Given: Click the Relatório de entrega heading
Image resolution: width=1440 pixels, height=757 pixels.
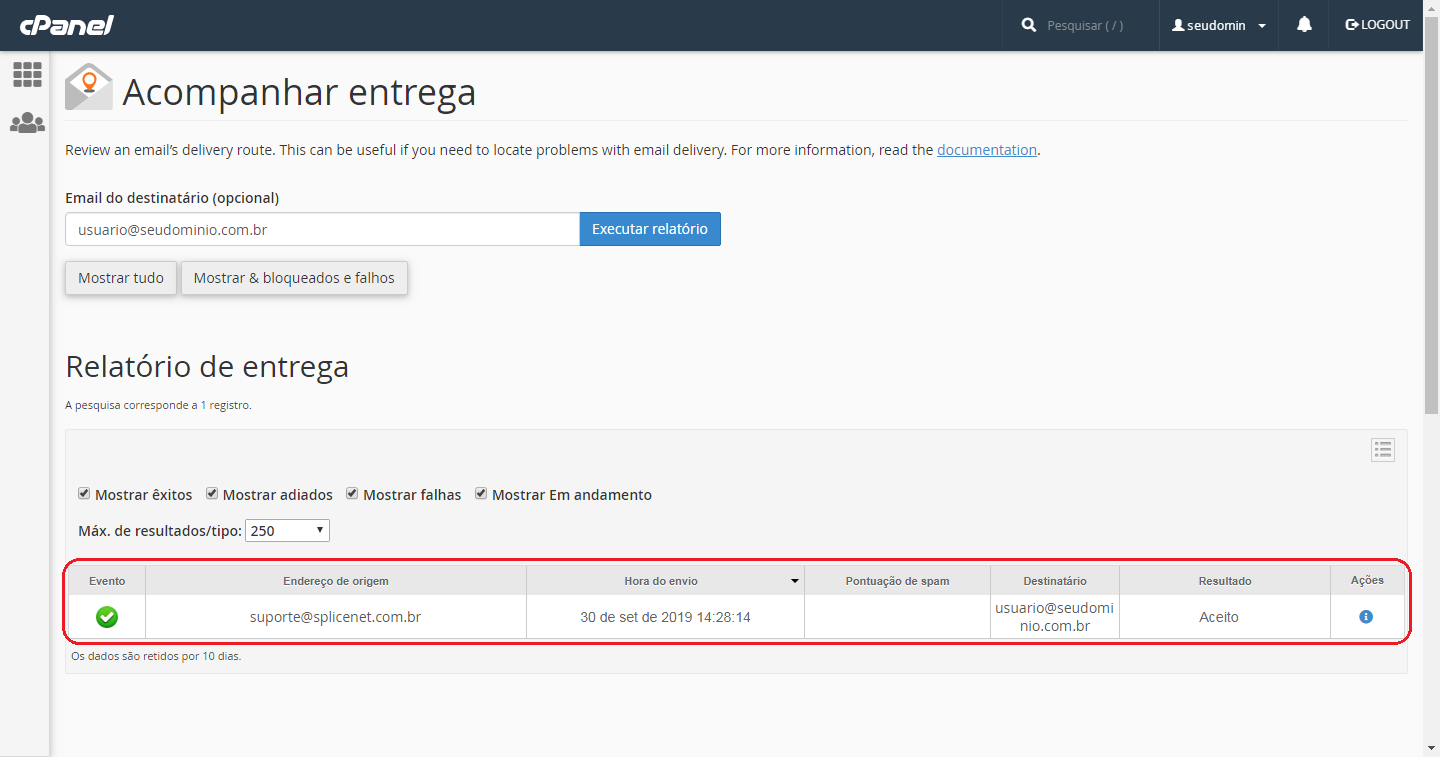Looking at the screenshot, I should (x=207, y=367).
